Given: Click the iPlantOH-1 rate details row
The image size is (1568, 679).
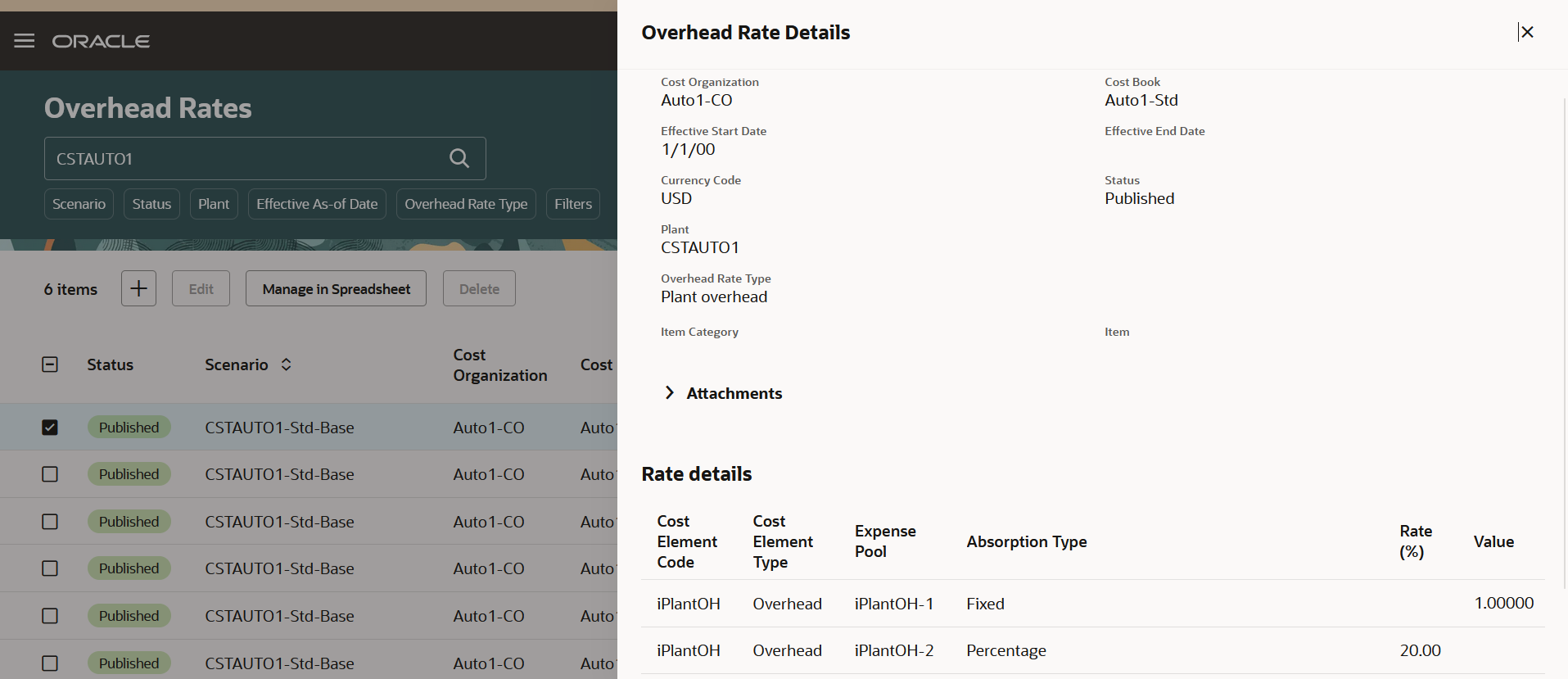Looking at the screenshot, I should (x=894, y=604).
